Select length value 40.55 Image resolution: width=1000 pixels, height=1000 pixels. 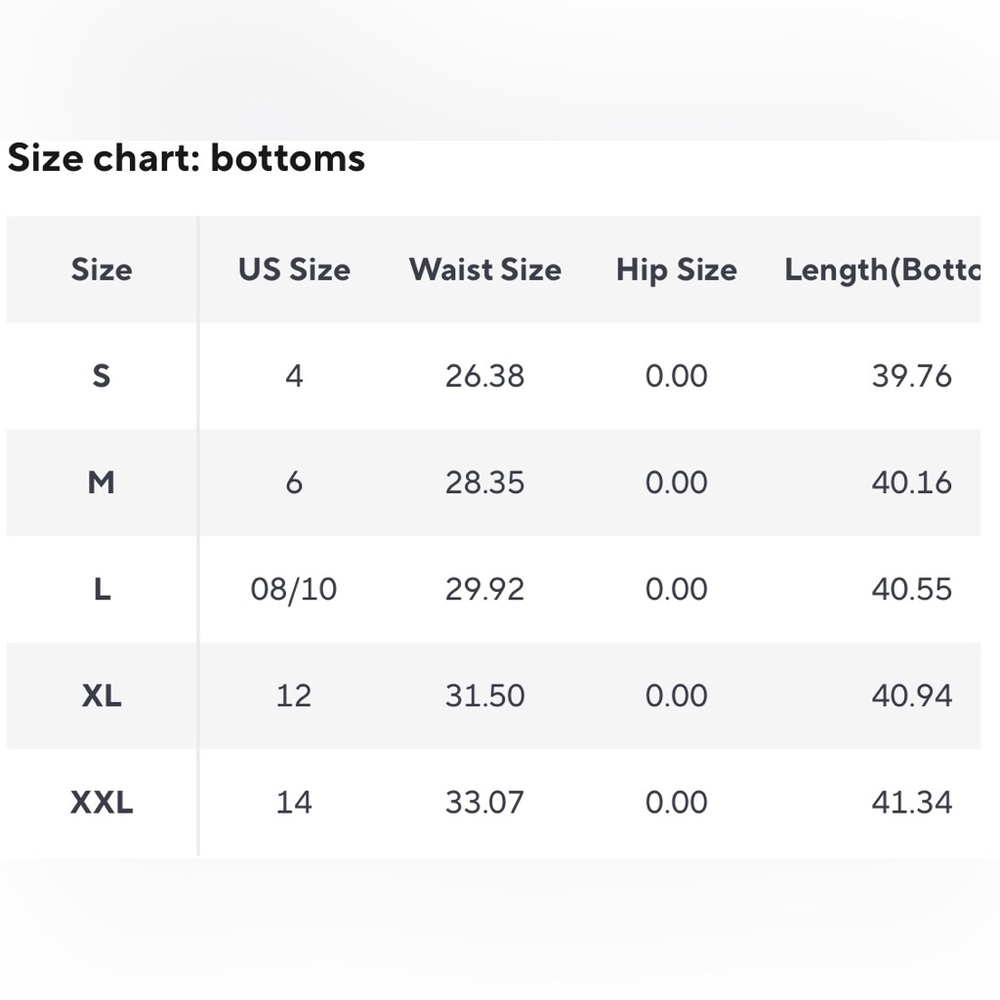pyautogui.click(x=911, y=589)
